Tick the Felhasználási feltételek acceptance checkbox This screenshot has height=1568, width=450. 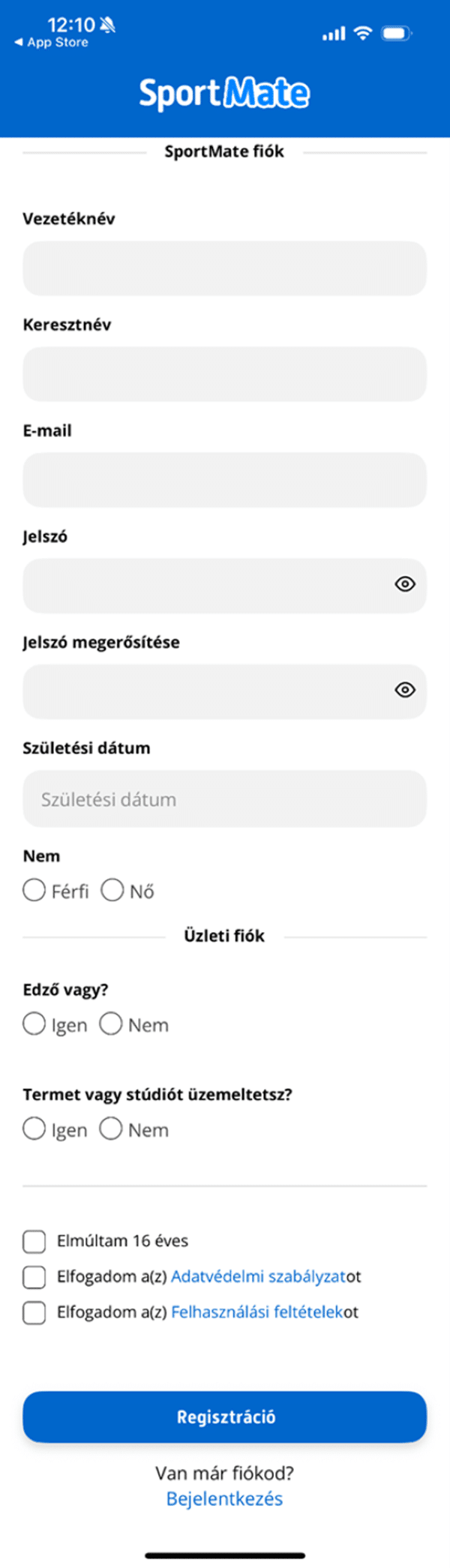[x=34, y=1313]
